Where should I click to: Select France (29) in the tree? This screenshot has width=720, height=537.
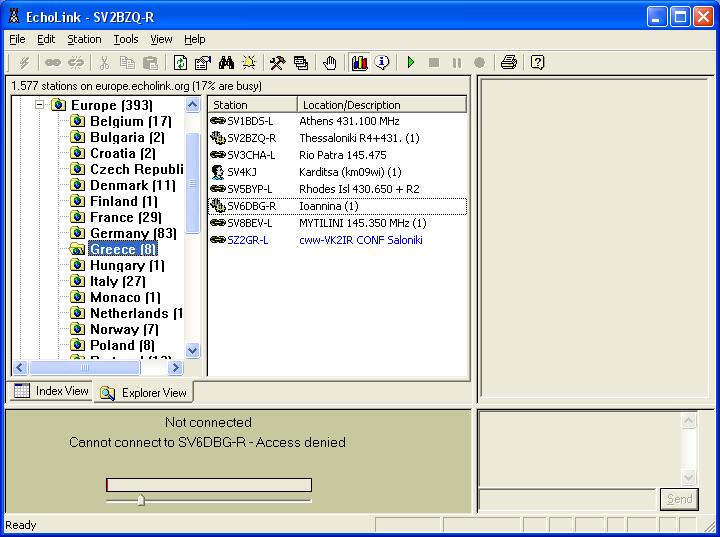click(x=126, y=217)
